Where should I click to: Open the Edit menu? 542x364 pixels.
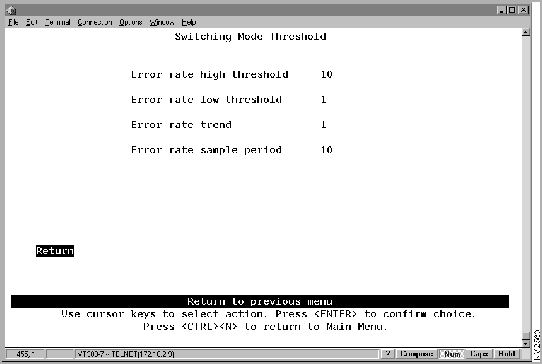tap(31, 22)
